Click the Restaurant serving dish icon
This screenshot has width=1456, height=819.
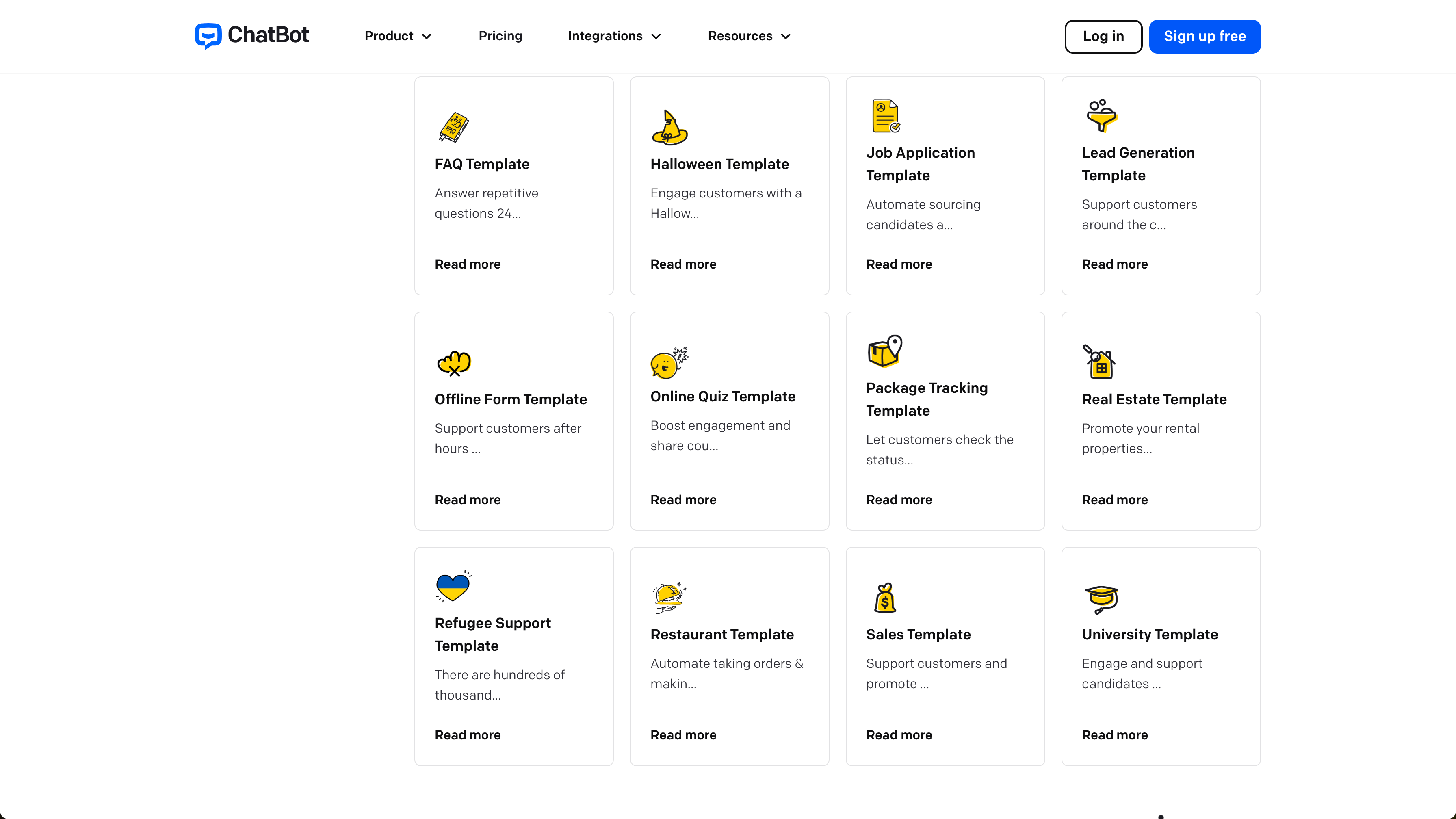click(x=669, y=598)
